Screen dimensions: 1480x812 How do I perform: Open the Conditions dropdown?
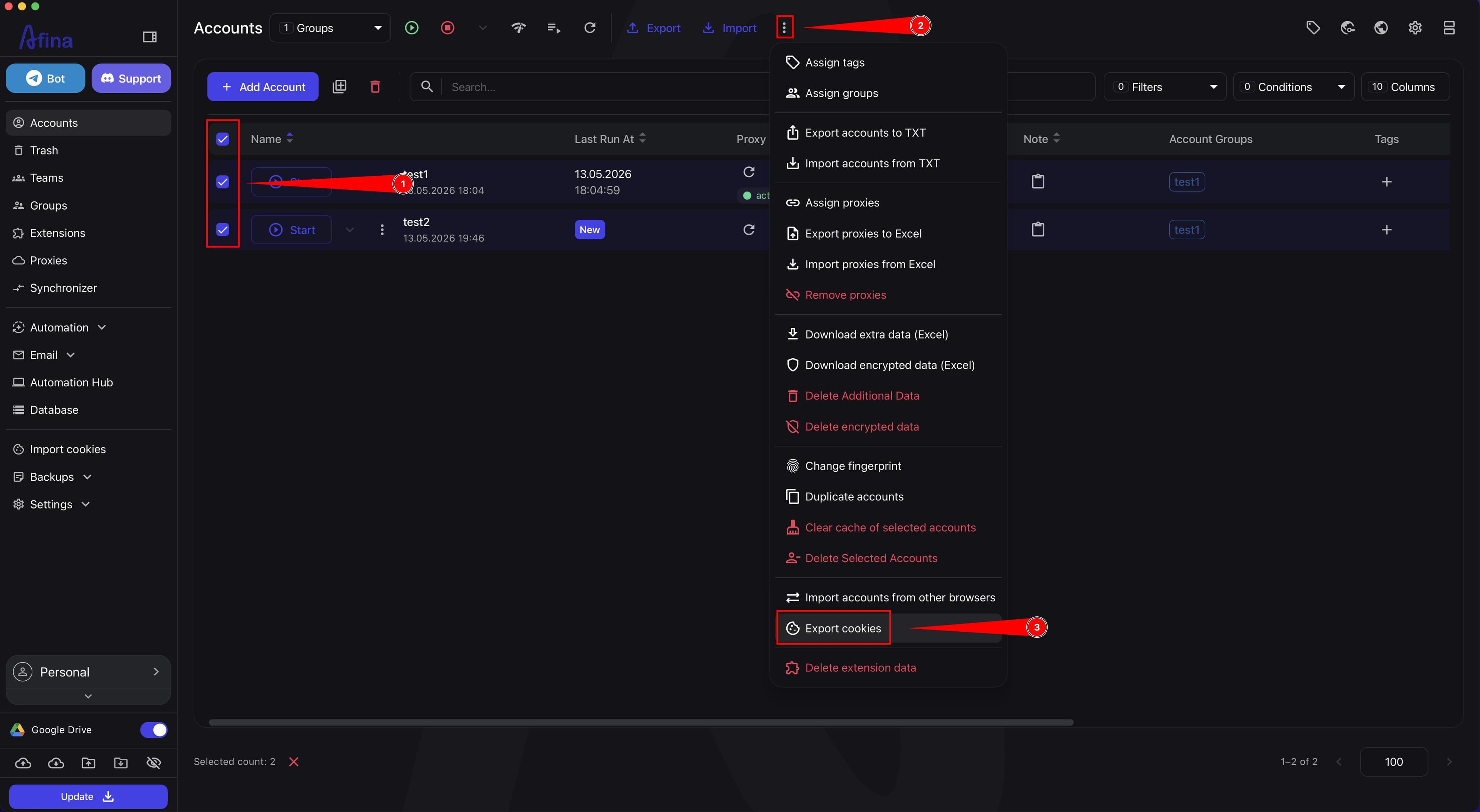[x=1293, y=87]
